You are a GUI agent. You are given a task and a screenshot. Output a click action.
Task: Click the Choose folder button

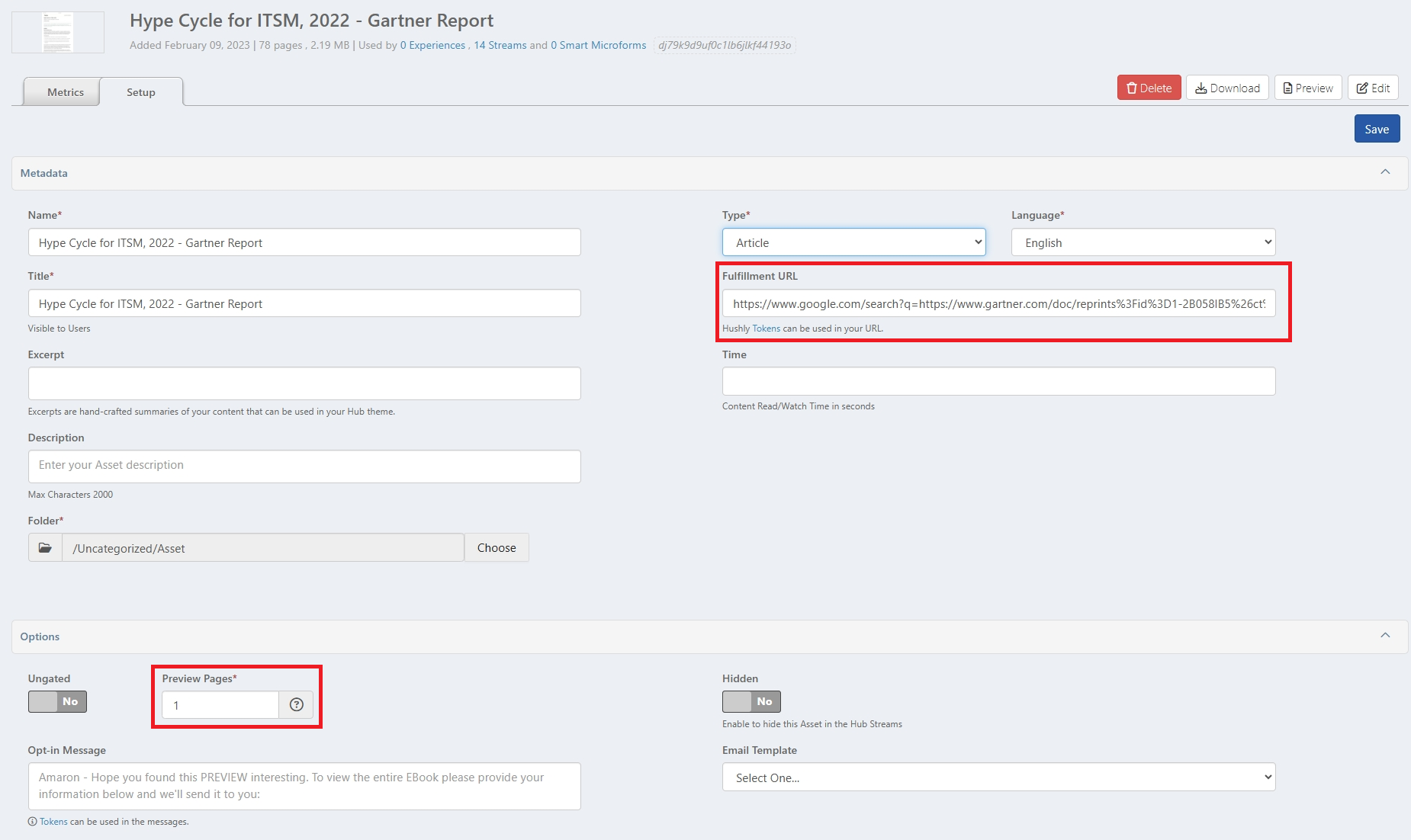497,548
